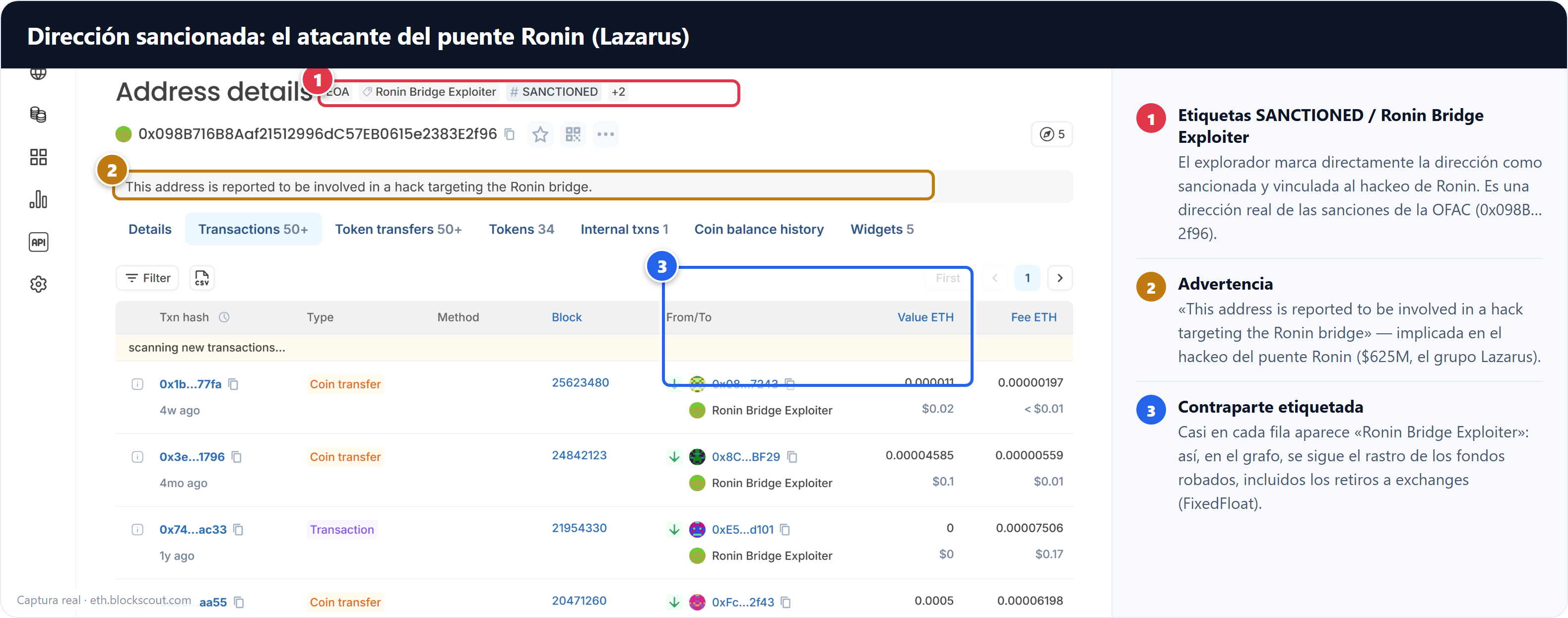Open the Coin balance history tab
This screenshot has width=1568, height=618.
tap(758, 229)
